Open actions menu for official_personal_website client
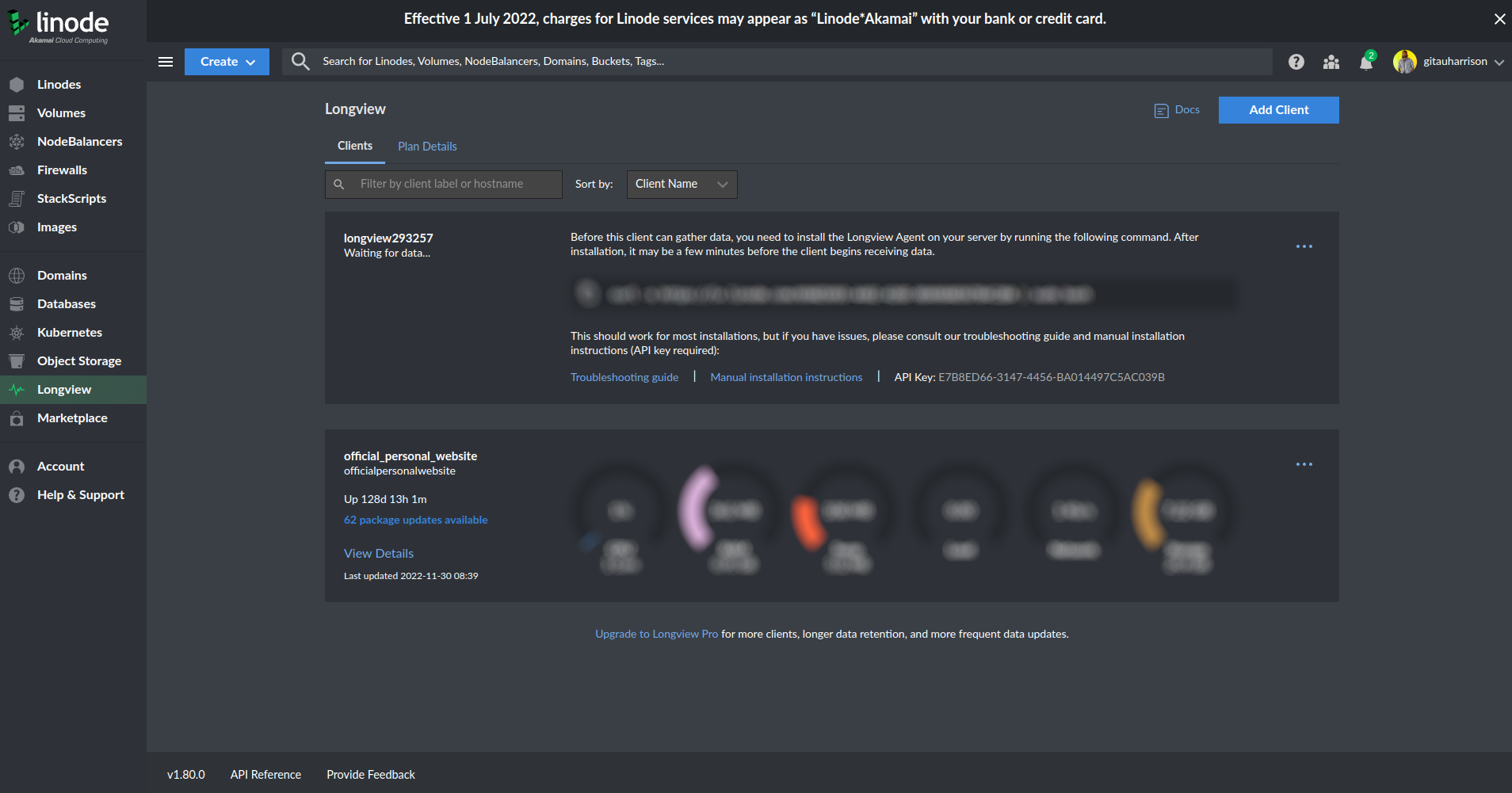The height and width of the screenshot is (793, 1512). coord(1304,464)
